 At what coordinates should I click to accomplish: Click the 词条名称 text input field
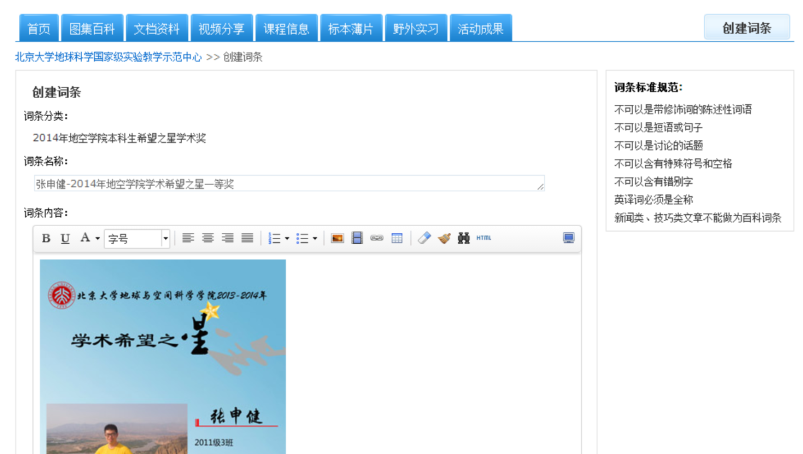pos(288,184)
